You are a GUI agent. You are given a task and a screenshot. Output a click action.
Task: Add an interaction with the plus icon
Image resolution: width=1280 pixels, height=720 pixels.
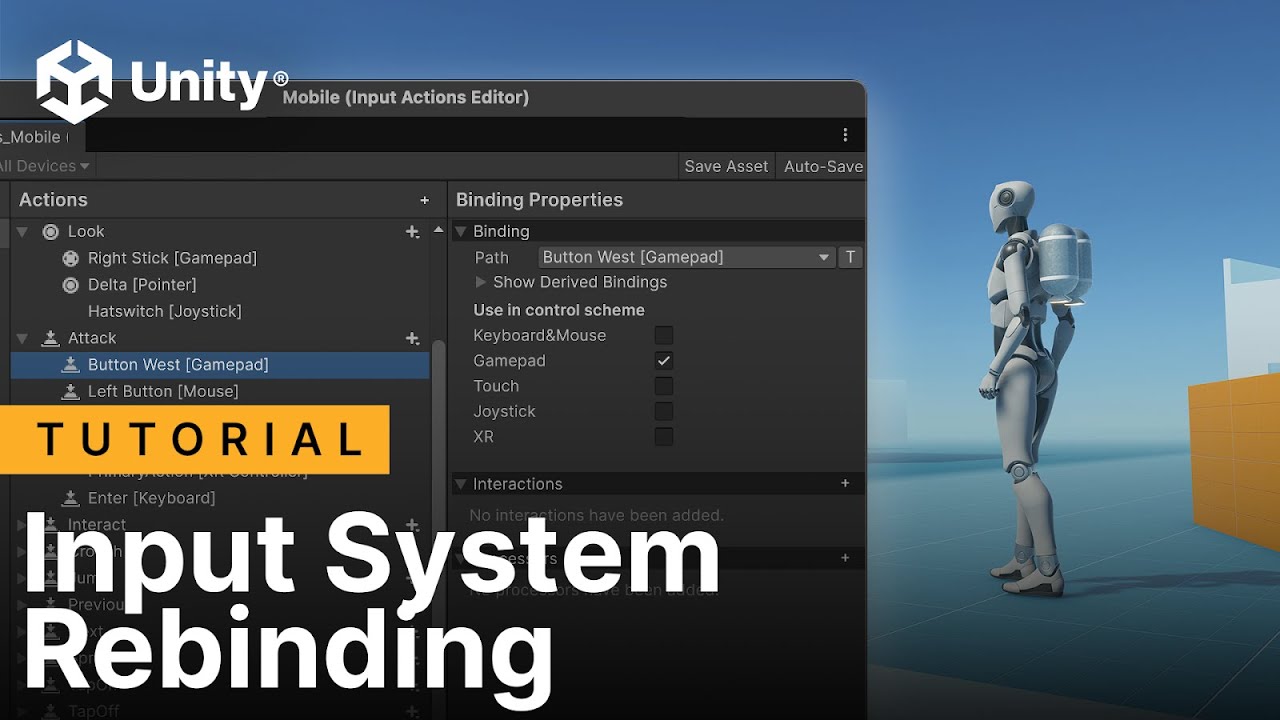pyautogui.click(x=845, y=483)
